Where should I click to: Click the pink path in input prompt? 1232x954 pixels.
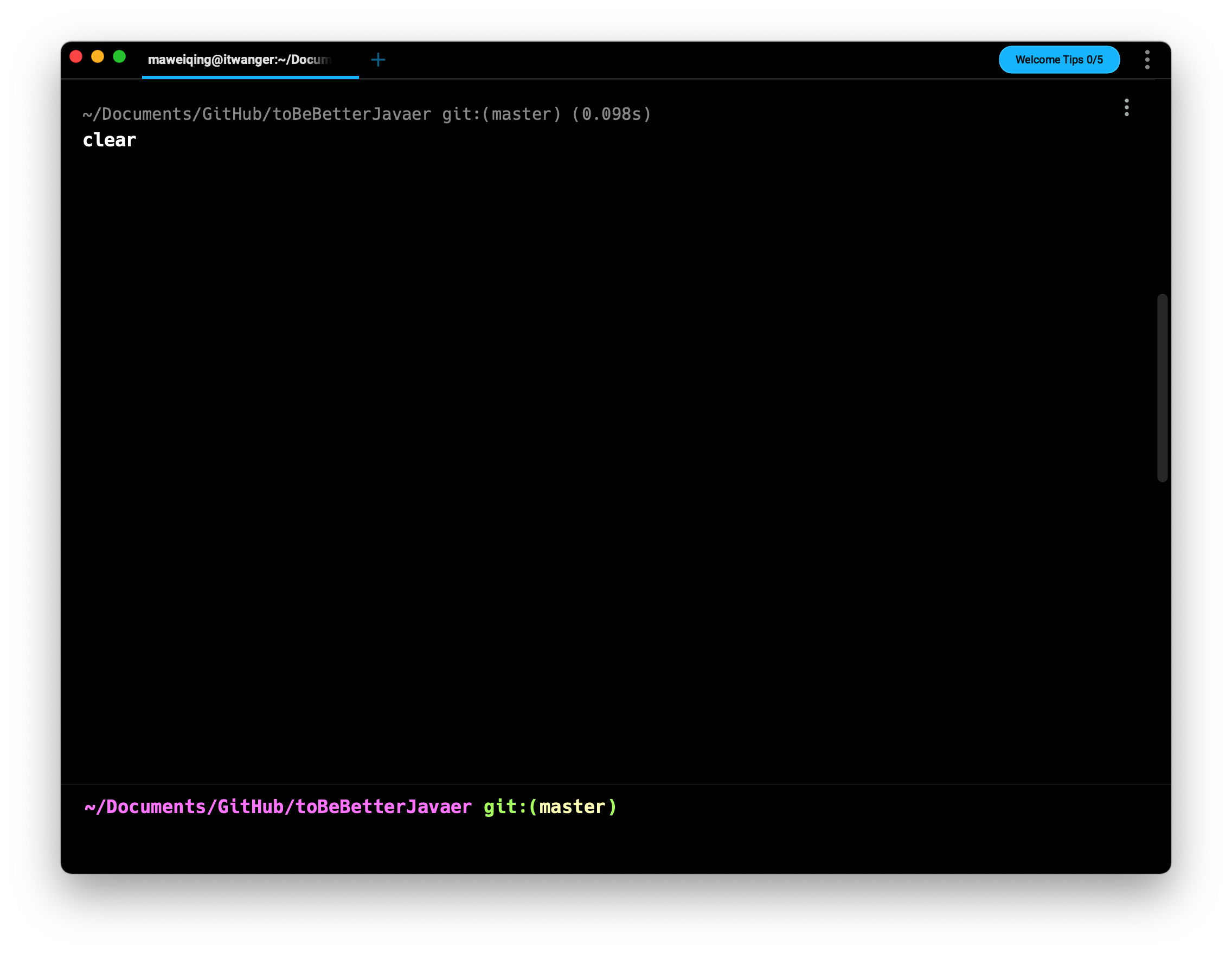click(x=278, y=807)
